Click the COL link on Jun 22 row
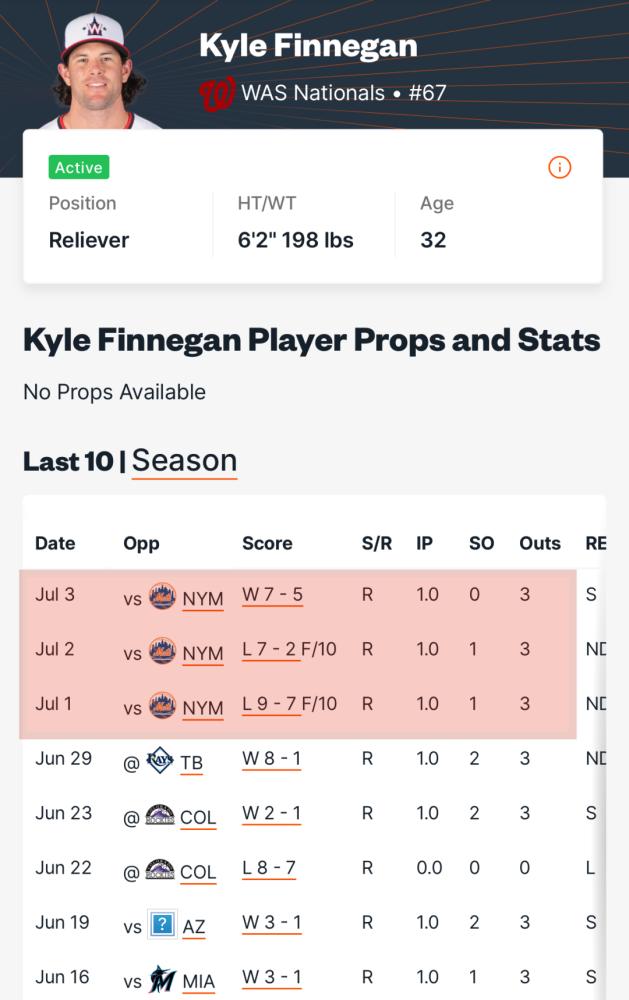 coord(198,872)
